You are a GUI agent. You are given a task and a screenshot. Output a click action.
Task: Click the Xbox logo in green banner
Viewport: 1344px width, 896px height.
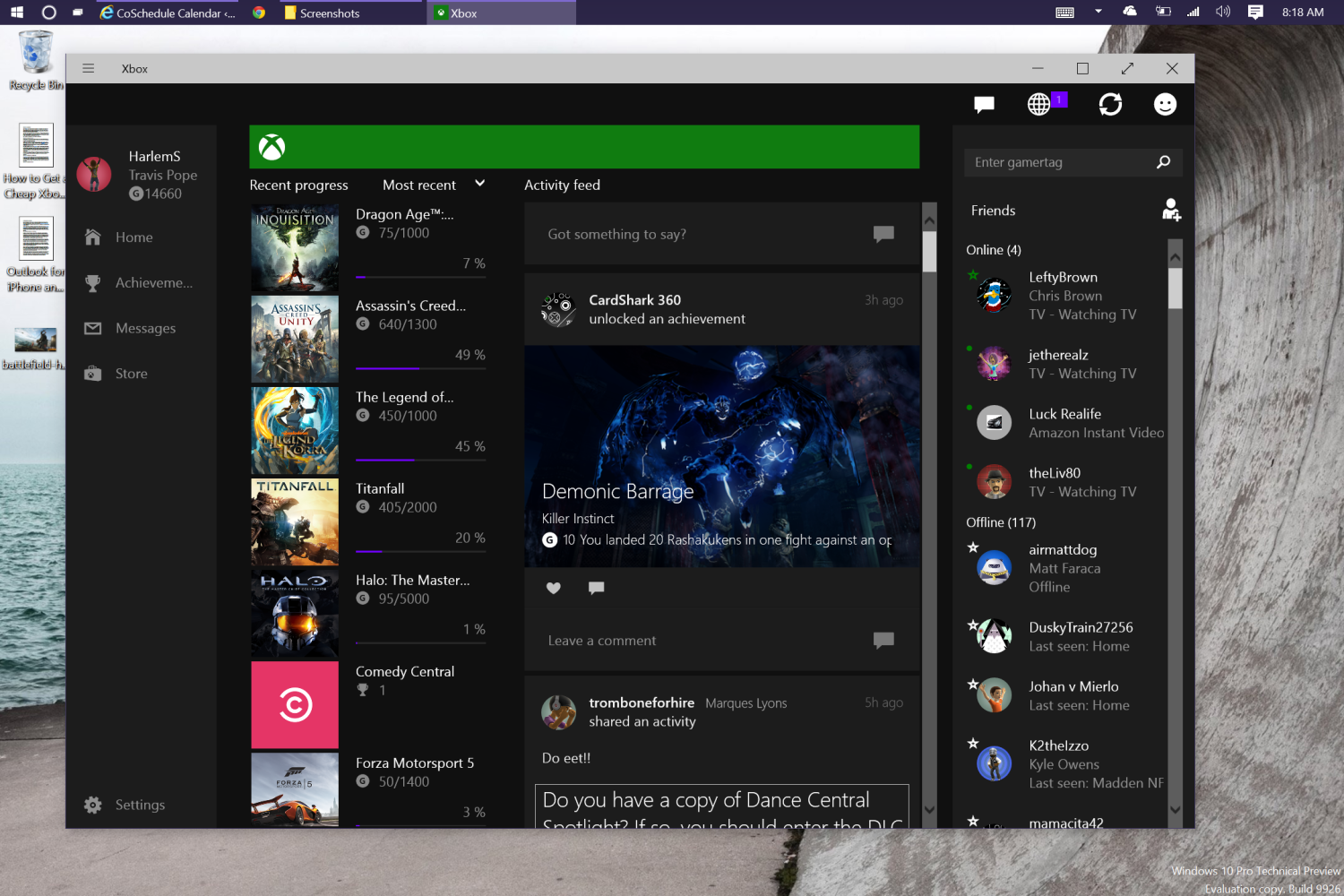(271, 147)
